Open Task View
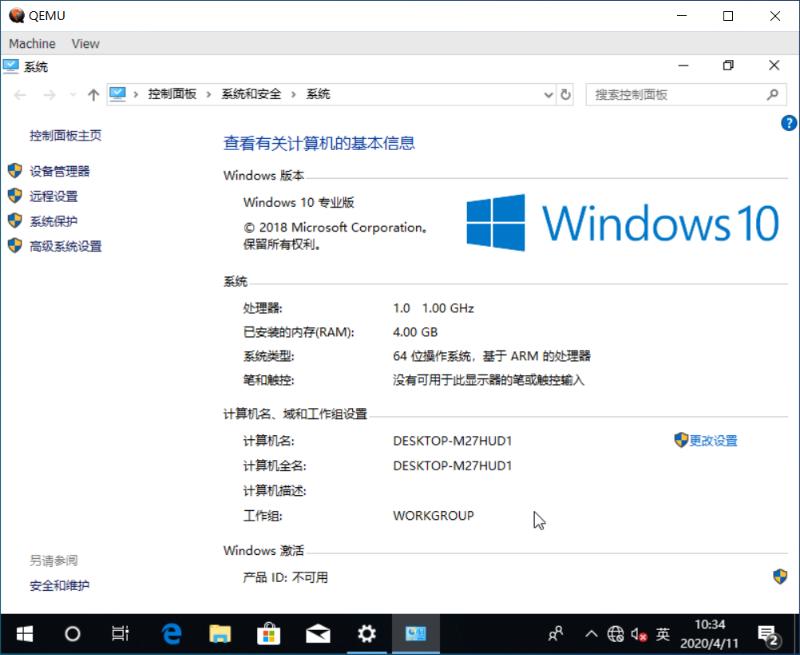Viewport: 800px width, 655px height. click(x=120, y=633)
